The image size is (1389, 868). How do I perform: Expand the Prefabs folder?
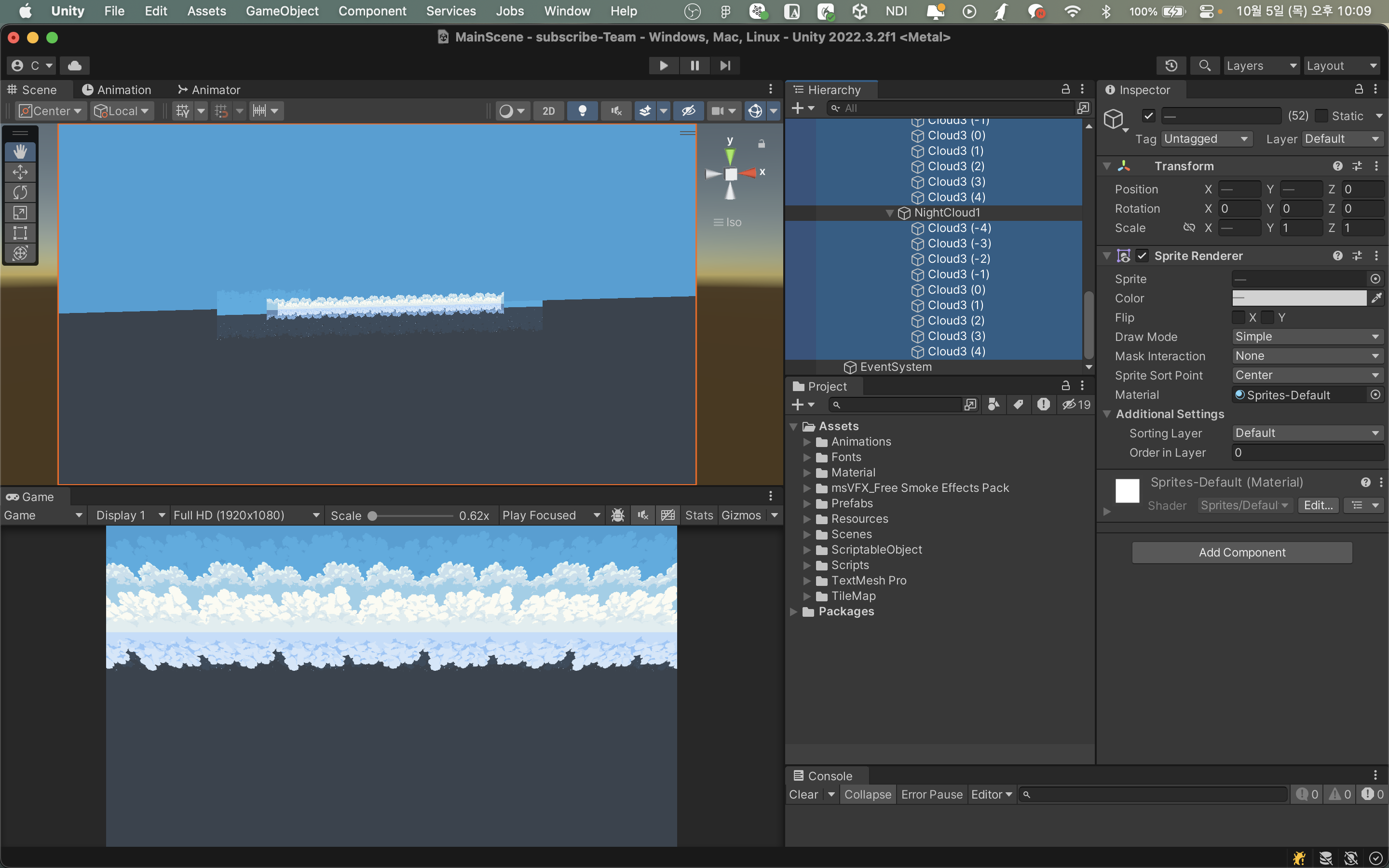[807, 503]
